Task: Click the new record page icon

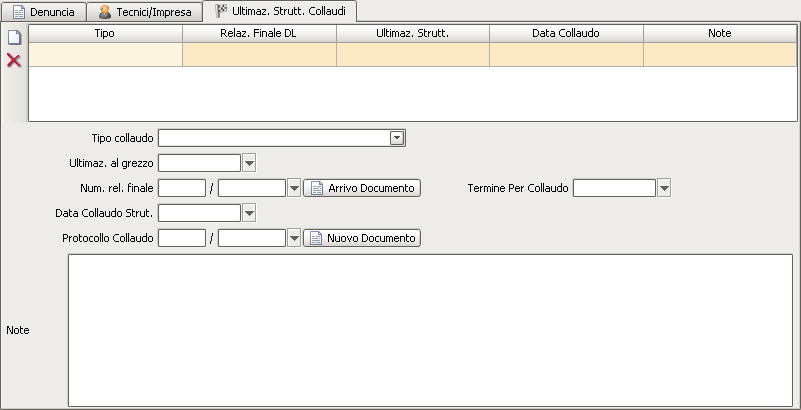Action: [x=14, y=37]
